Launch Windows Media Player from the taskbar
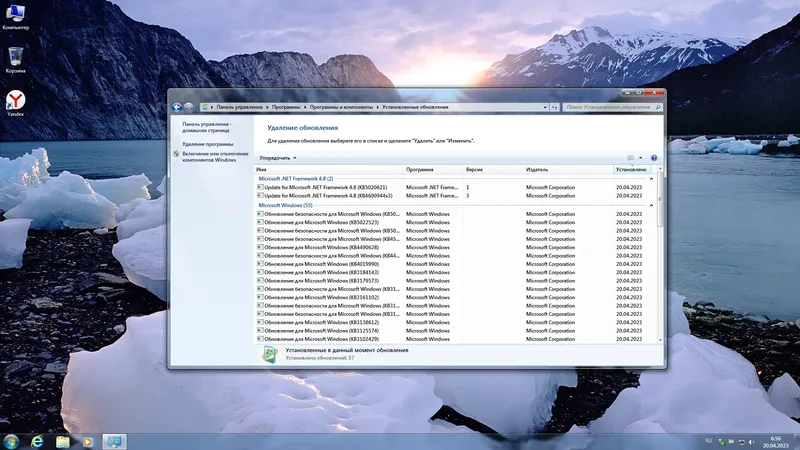800x450 pixels. (x=87, y=441)
